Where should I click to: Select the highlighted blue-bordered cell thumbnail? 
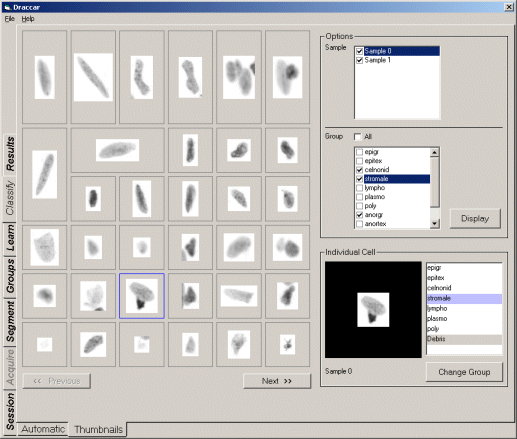pos(142,296)
